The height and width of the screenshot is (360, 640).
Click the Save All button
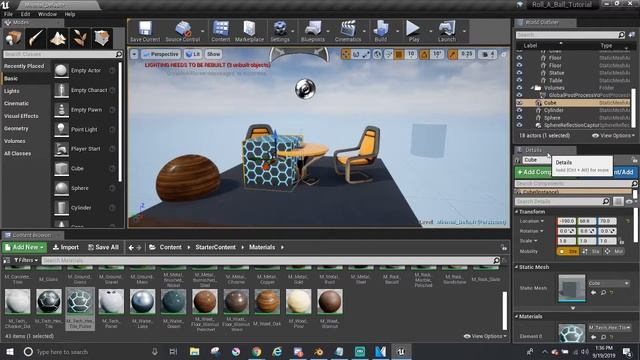[104, 247]
